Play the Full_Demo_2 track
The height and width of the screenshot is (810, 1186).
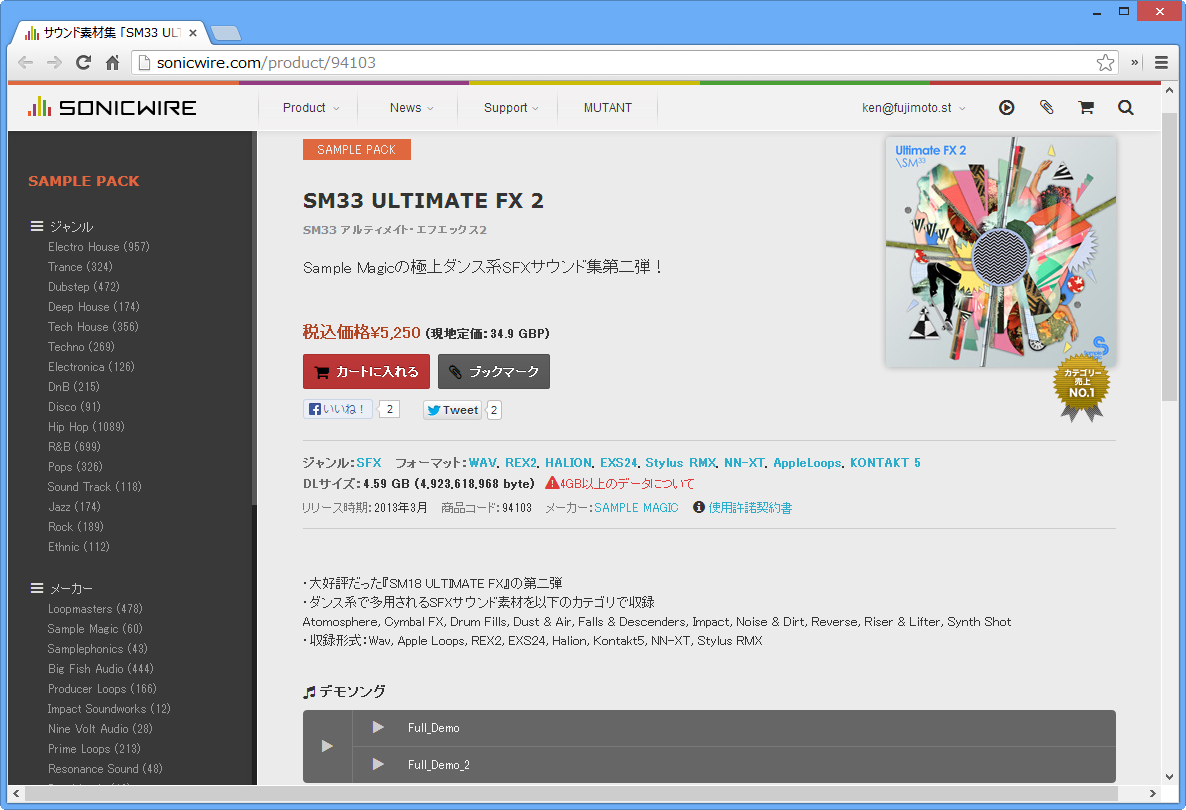tap(377, 765)
